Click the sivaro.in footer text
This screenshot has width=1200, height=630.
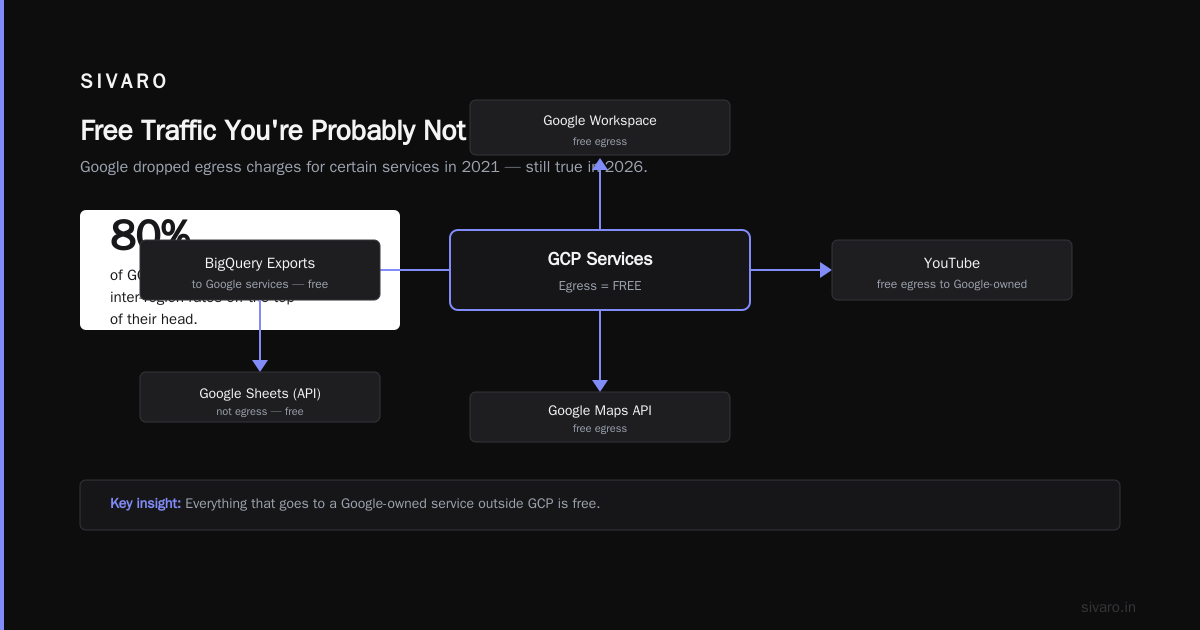[x=1108, y=607]
